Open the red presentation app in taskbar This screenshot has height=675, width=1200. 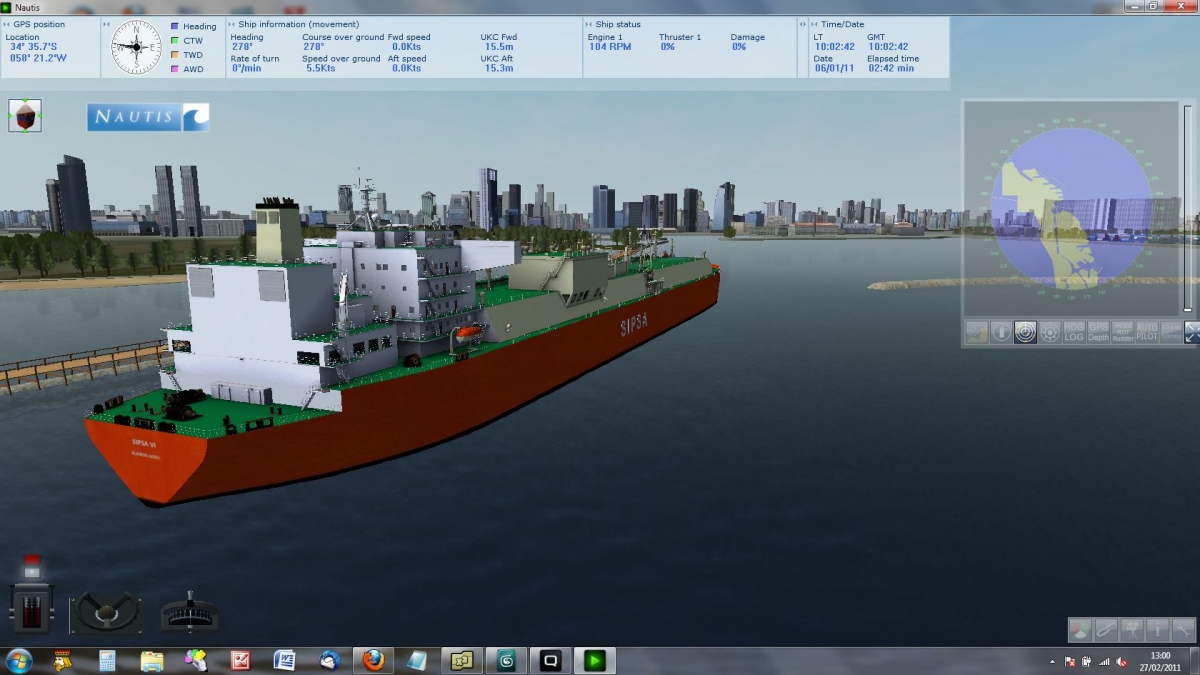pyautogui.click(x=240, y=661)
